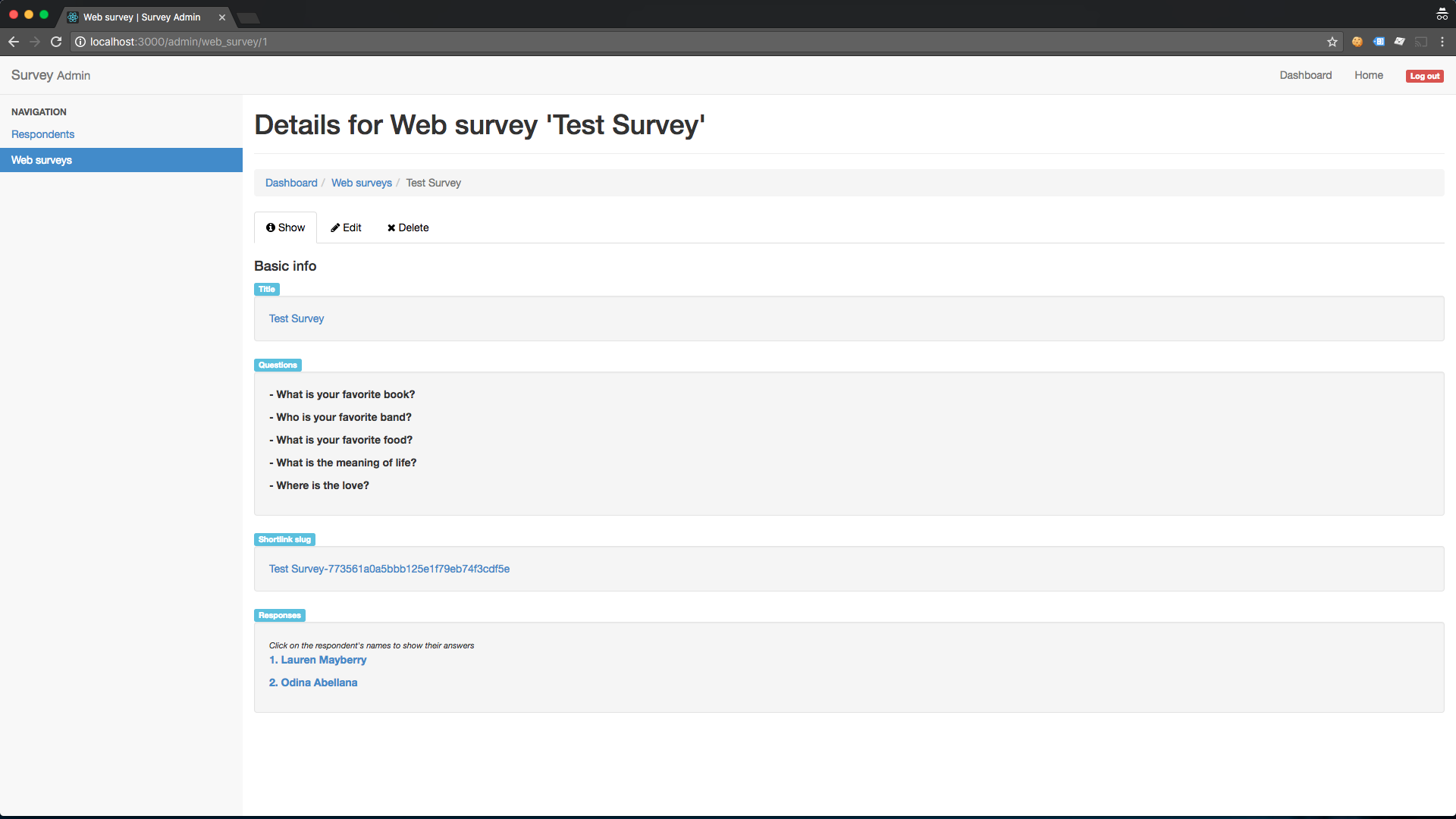Switch to the Edit tab
Viewport: 1456px width, 819px height.
[346, 227]
